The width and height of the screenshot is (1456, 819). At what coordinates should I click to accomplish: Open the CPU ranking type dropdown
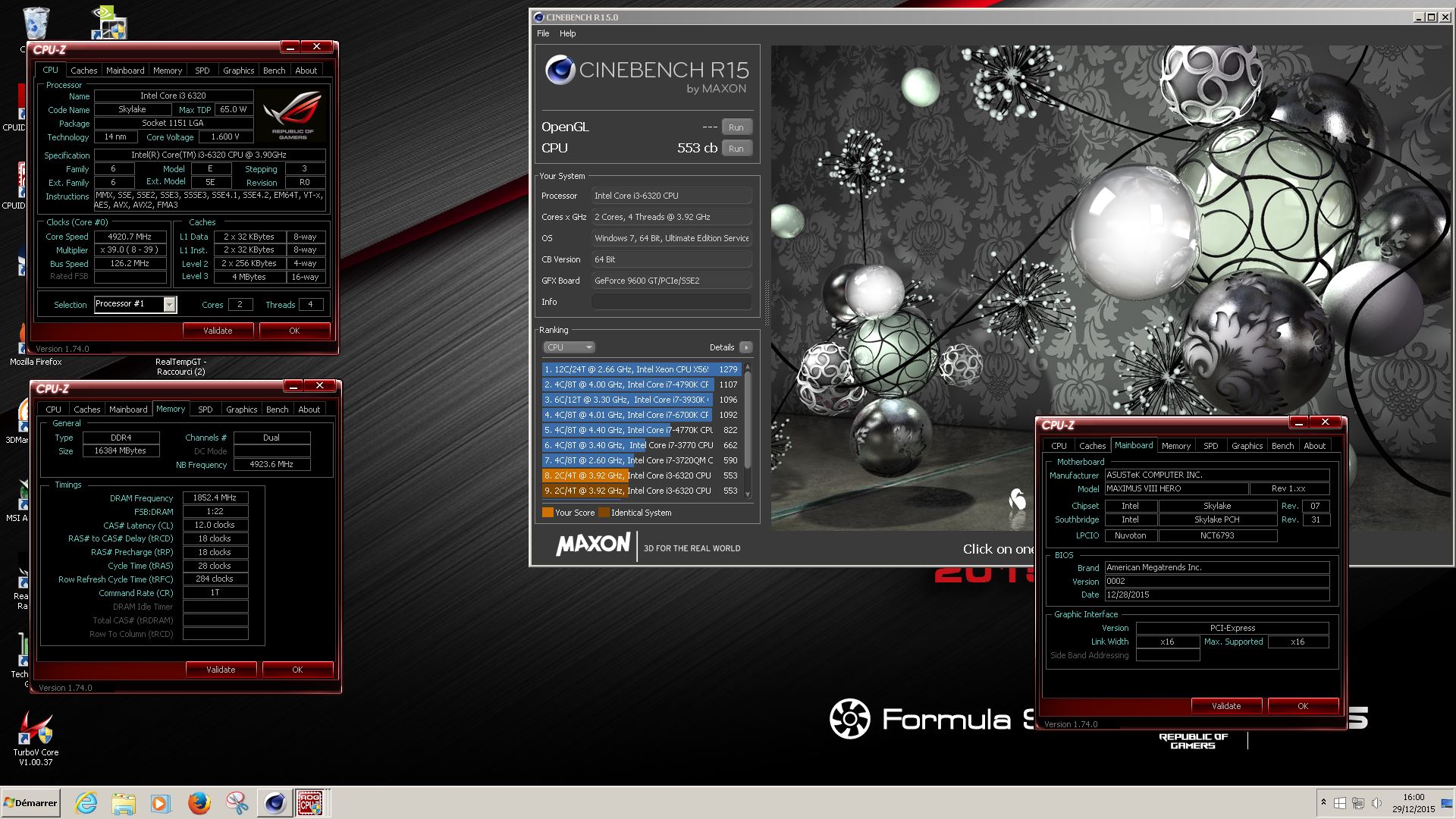569,347
